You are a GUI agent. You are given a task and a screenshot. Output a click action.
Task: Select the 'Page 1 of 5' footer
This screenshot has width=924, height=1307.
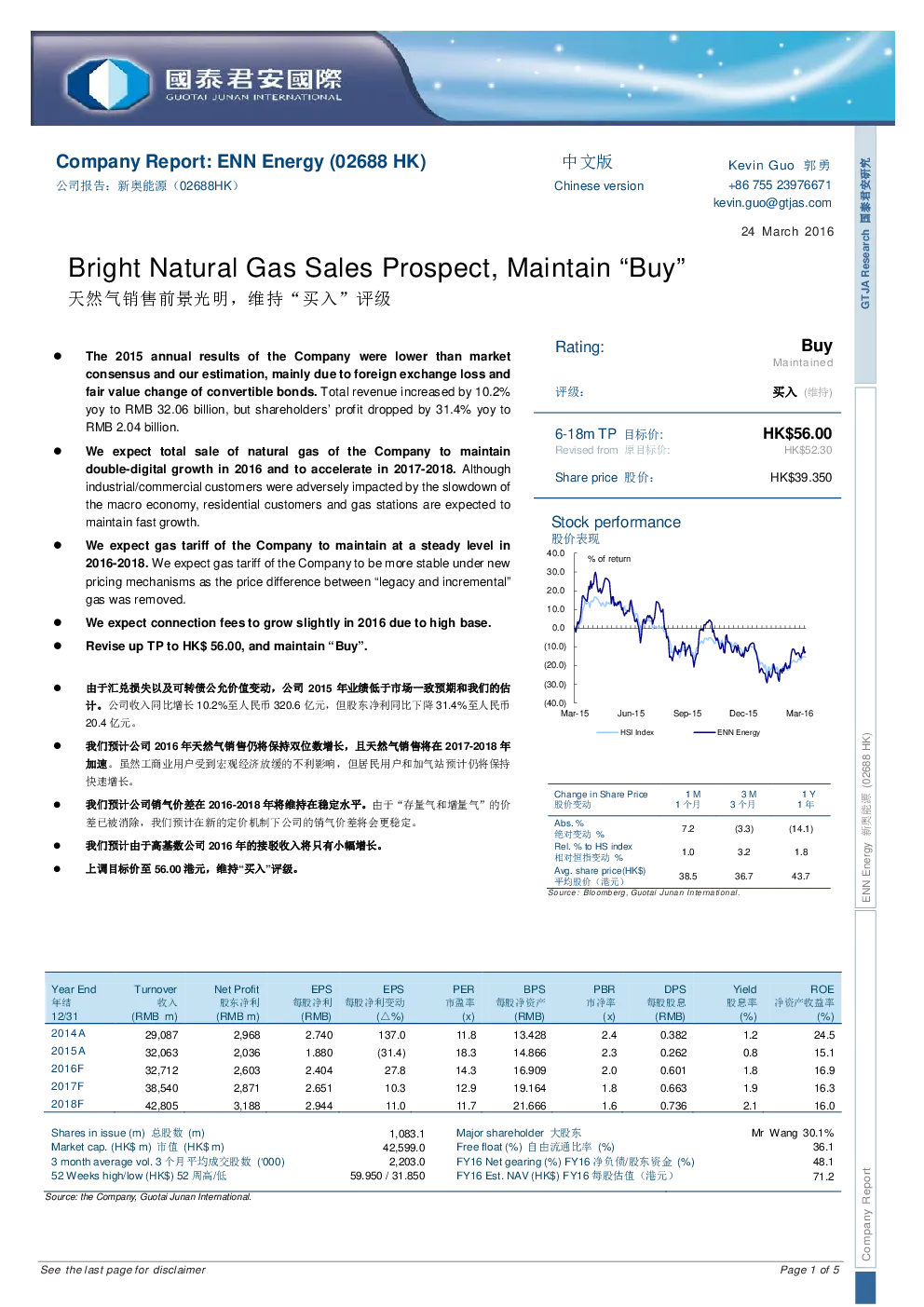(809, 1270)
